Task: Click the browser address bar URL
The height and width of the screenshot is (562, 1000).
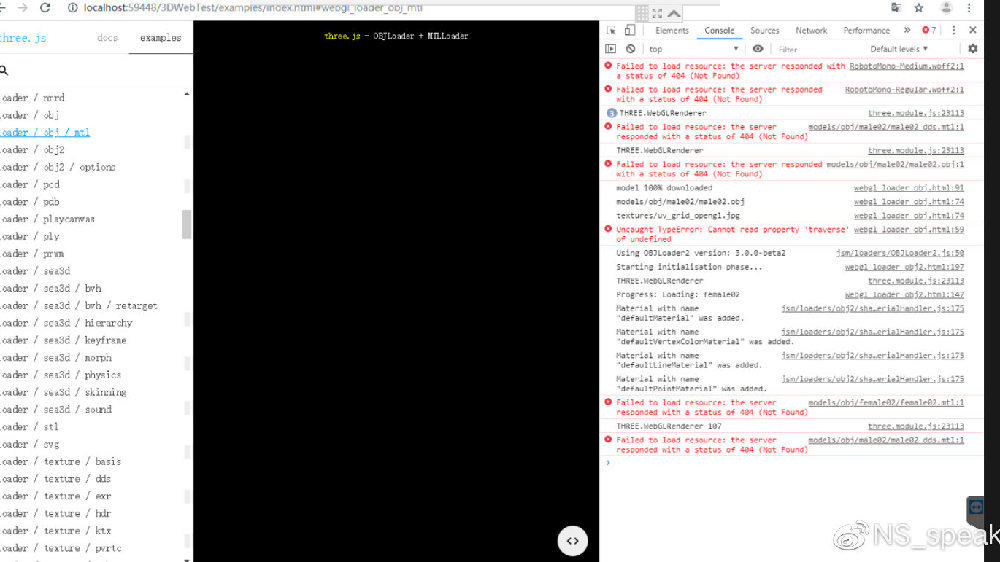Action: click(x=253, y=8)
